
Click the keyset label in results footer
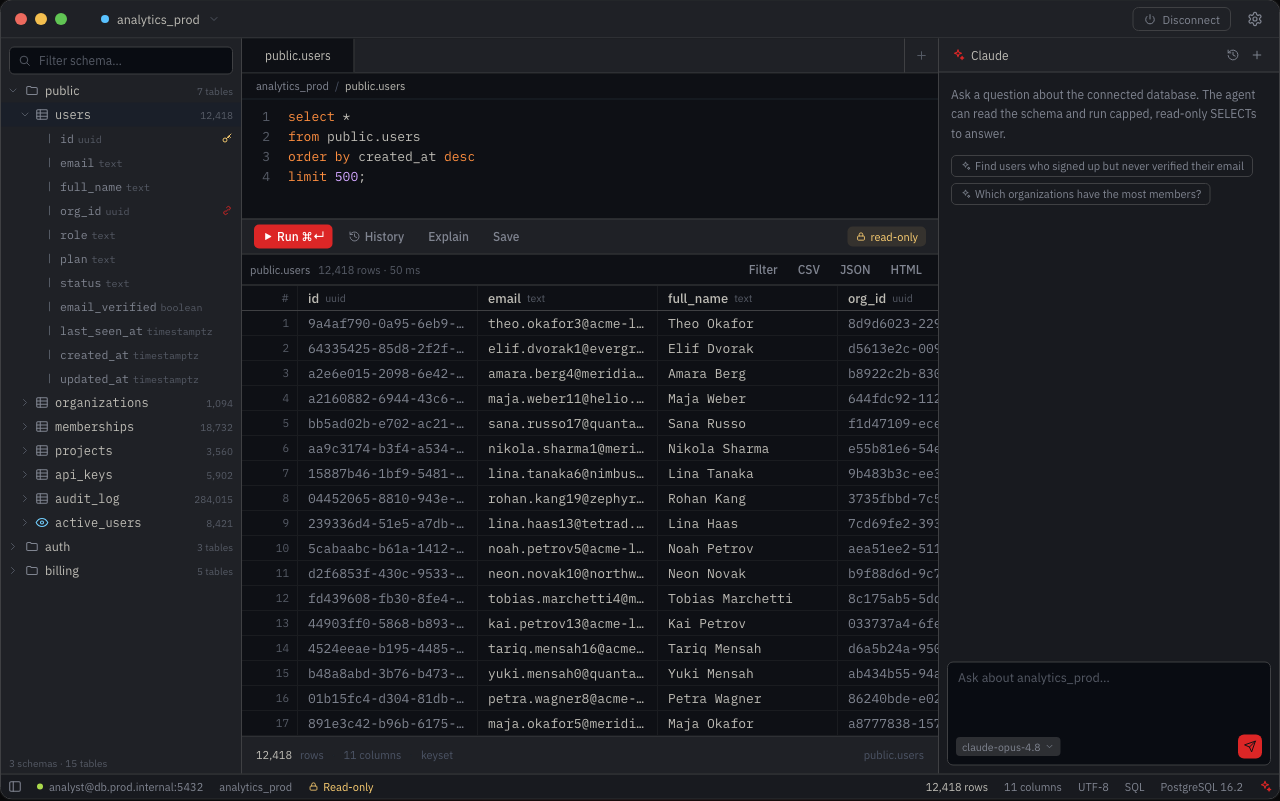click(x=437, y=755)
